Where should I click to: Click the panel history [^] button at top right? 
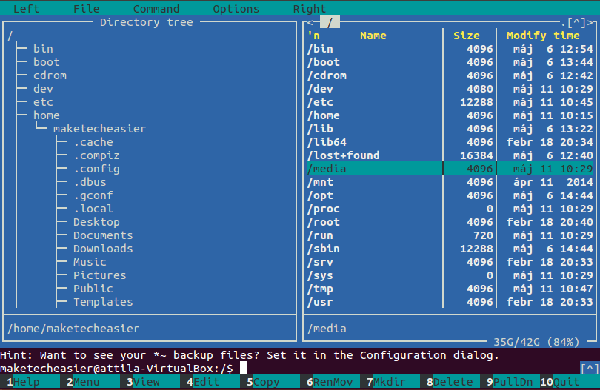[x=577, y=23]
